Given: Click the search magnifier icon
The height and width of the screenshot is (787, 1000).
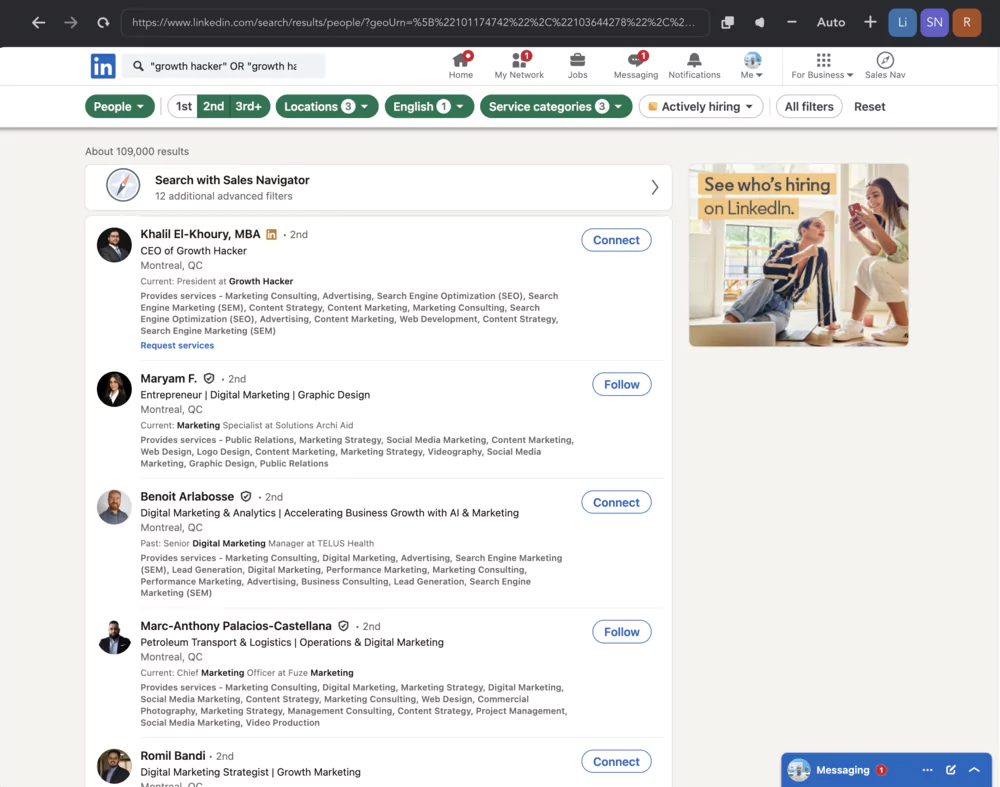Looking at the screenshot, I should coord(138,66).
